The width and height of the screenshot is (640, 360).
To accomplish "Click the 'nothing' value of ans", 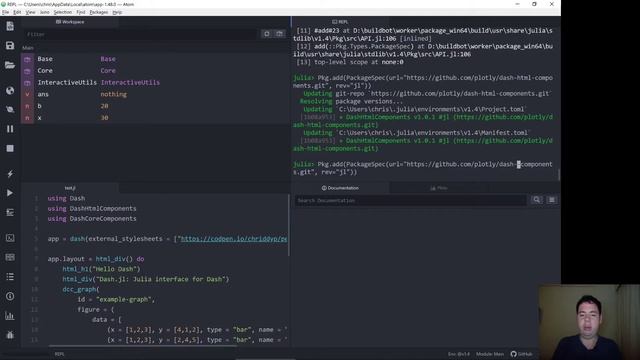I will click(113, 94).
